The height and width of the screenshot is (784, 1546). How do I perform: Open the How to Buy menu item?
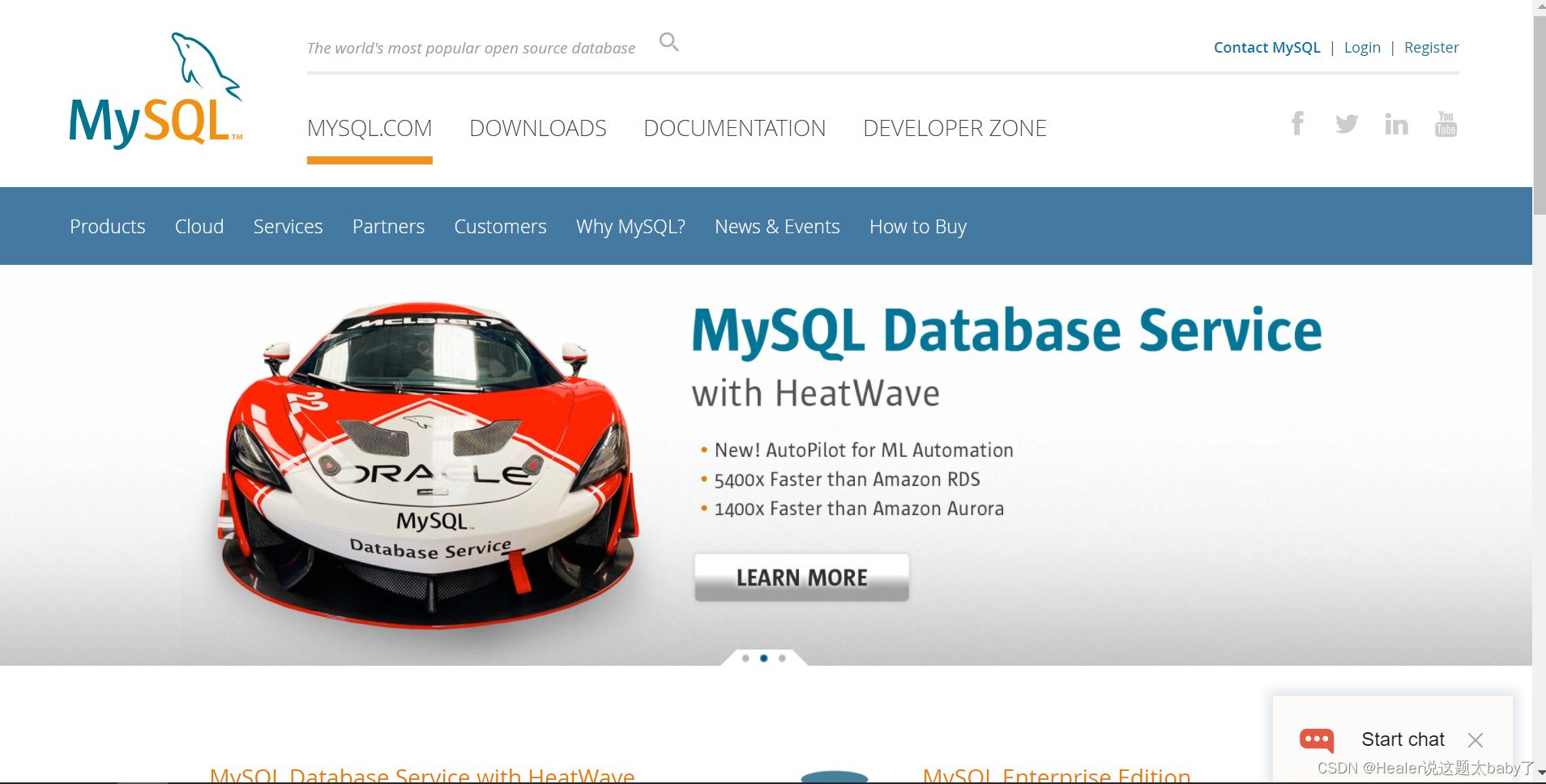coord(918,227)
